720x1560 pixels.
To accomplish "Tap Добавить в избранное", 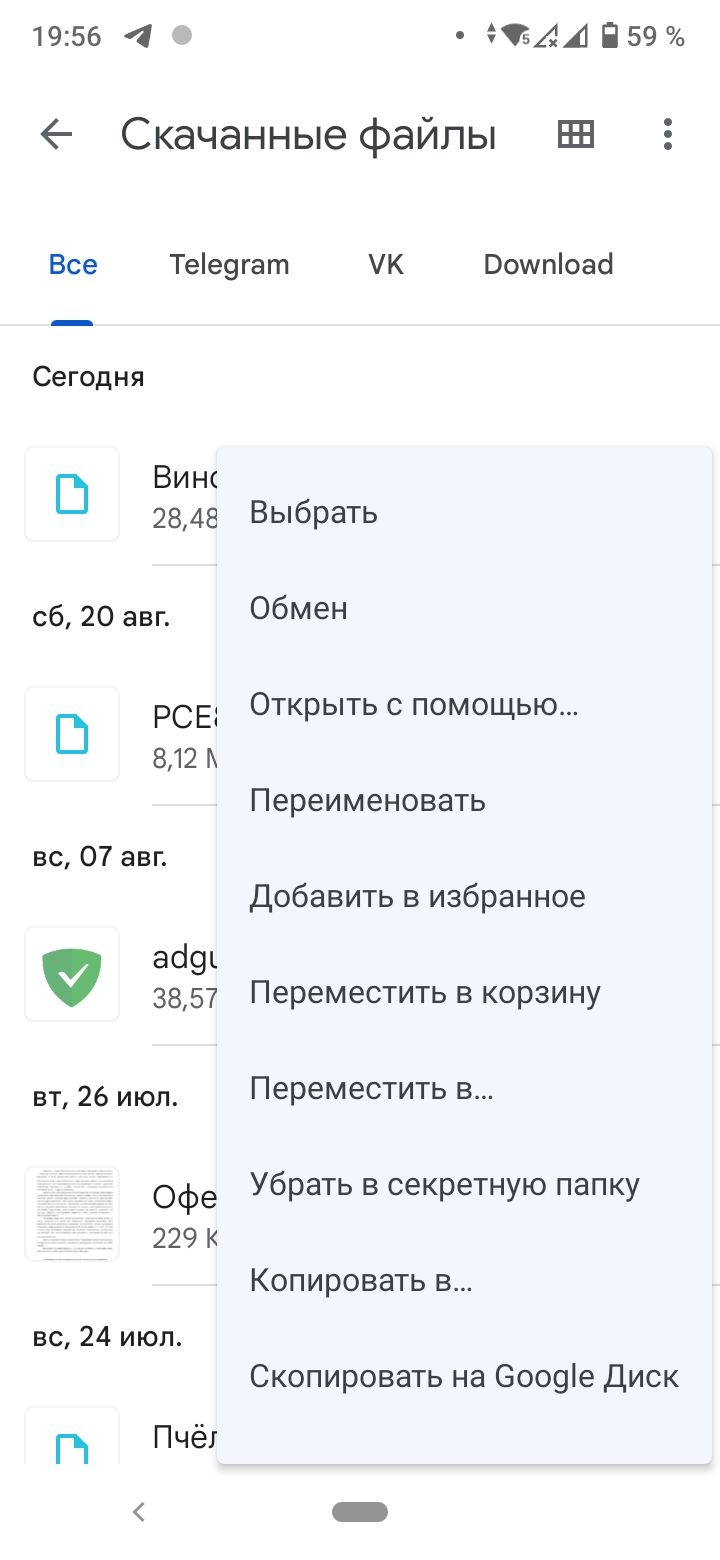I will click(418, 897).
